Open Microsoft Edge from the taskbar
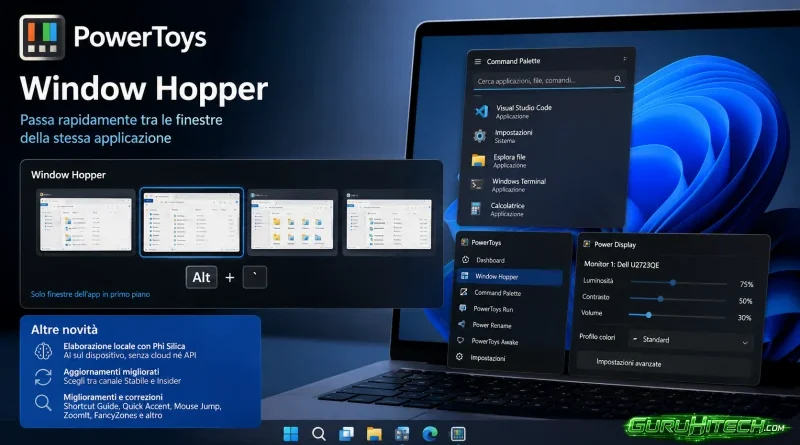The height and width of the screenshot is (445, 800). (x=430, y=434)
